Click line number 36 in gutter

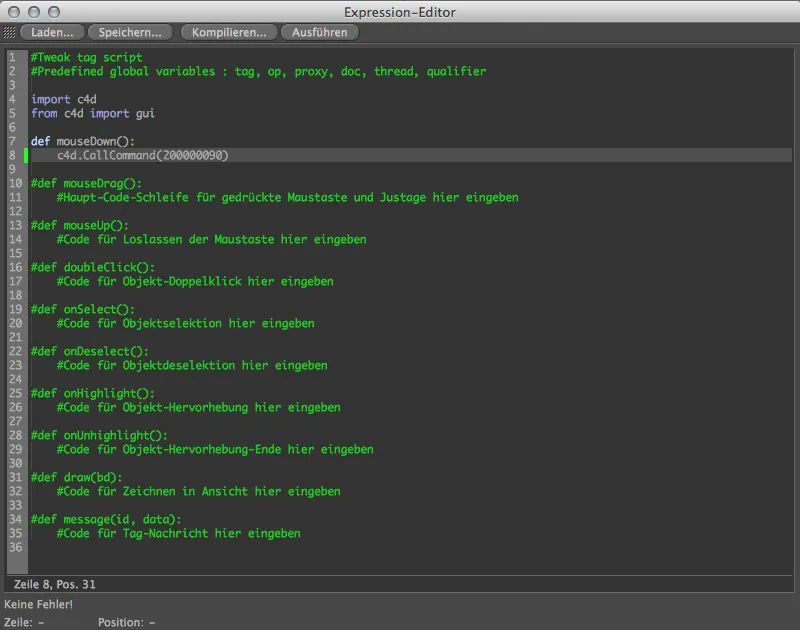tap(15, 547)
